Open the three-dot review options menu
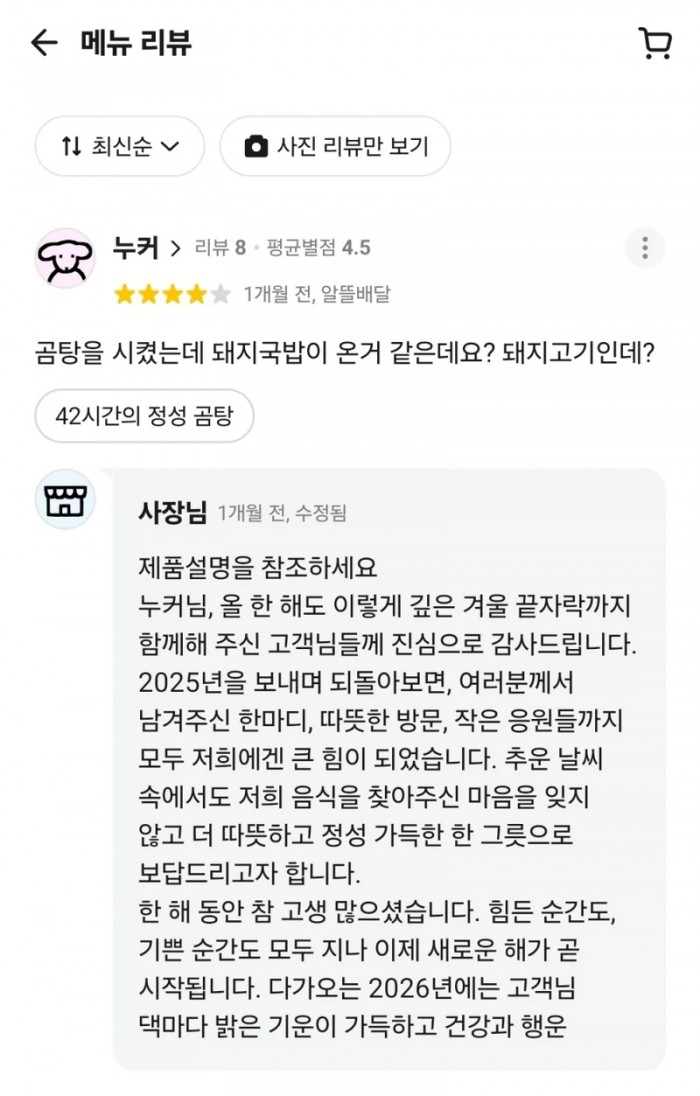Screen dimensions: 700x1096 click(x=645, y=248)
